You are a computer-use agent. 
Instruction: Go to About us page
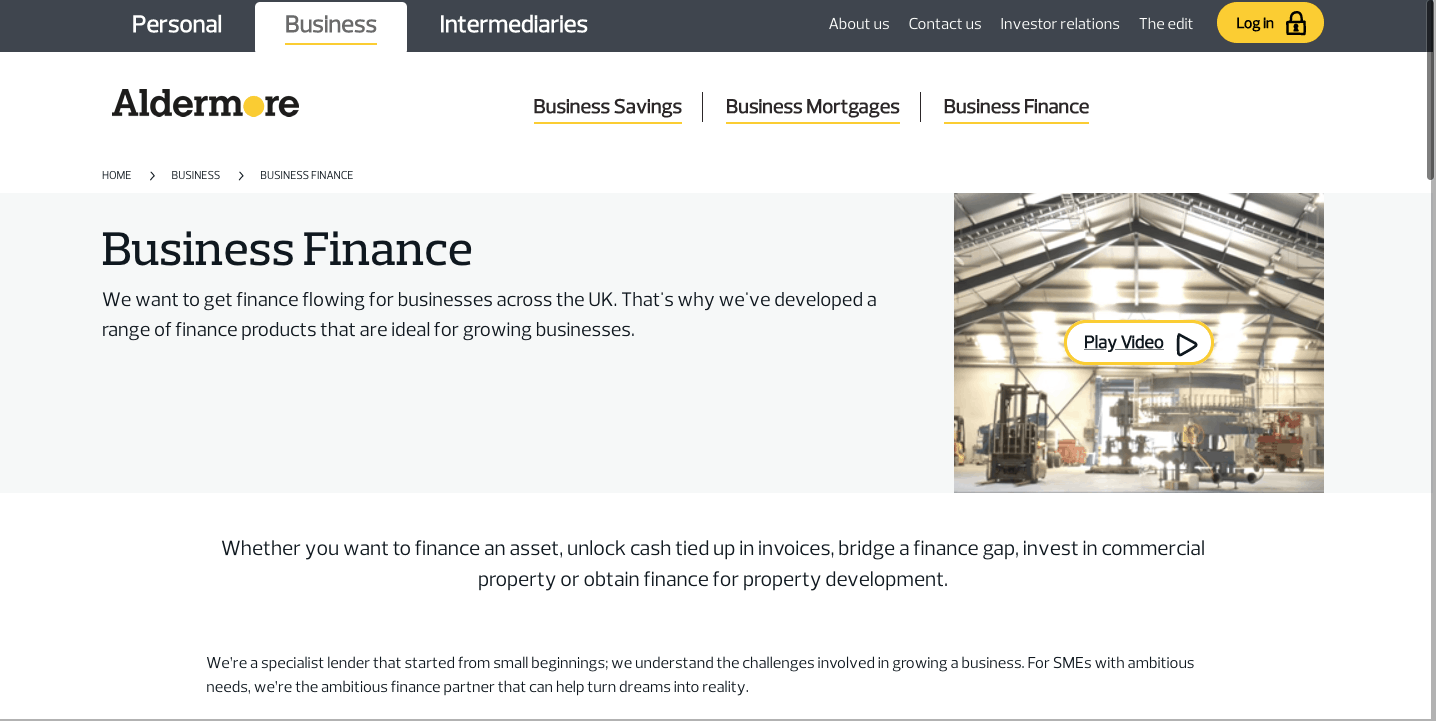[x=859, y=24]
